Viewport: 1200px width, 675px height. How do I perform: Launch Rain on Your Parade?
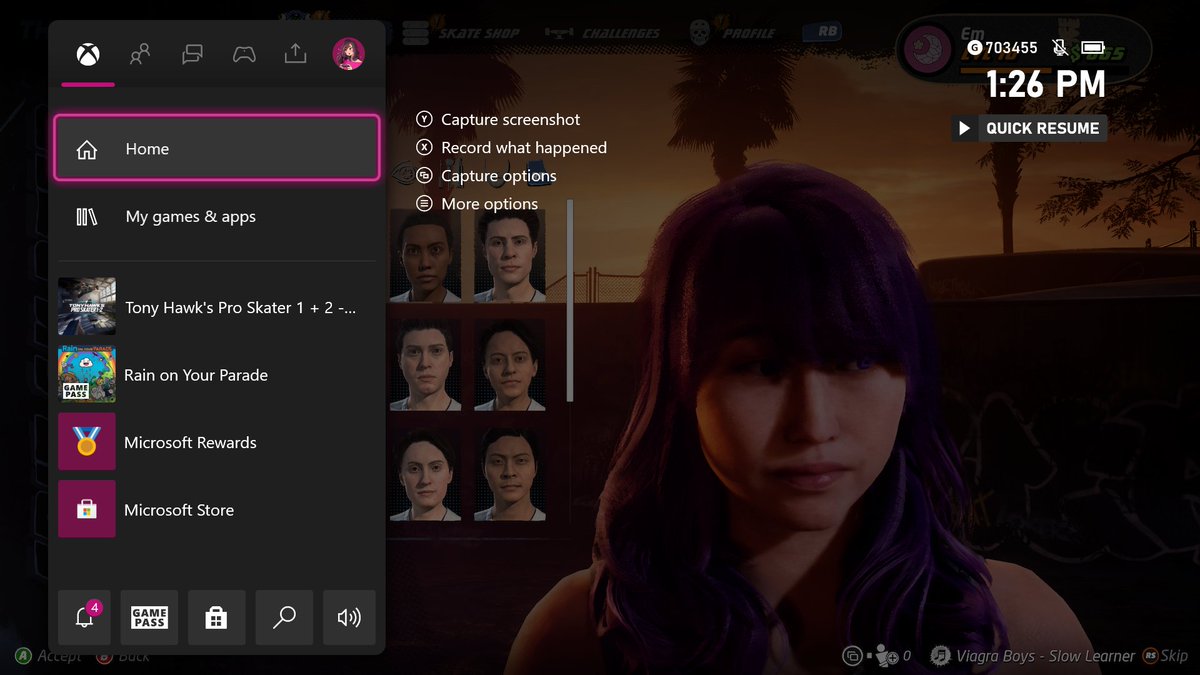(x=217, y=375)
